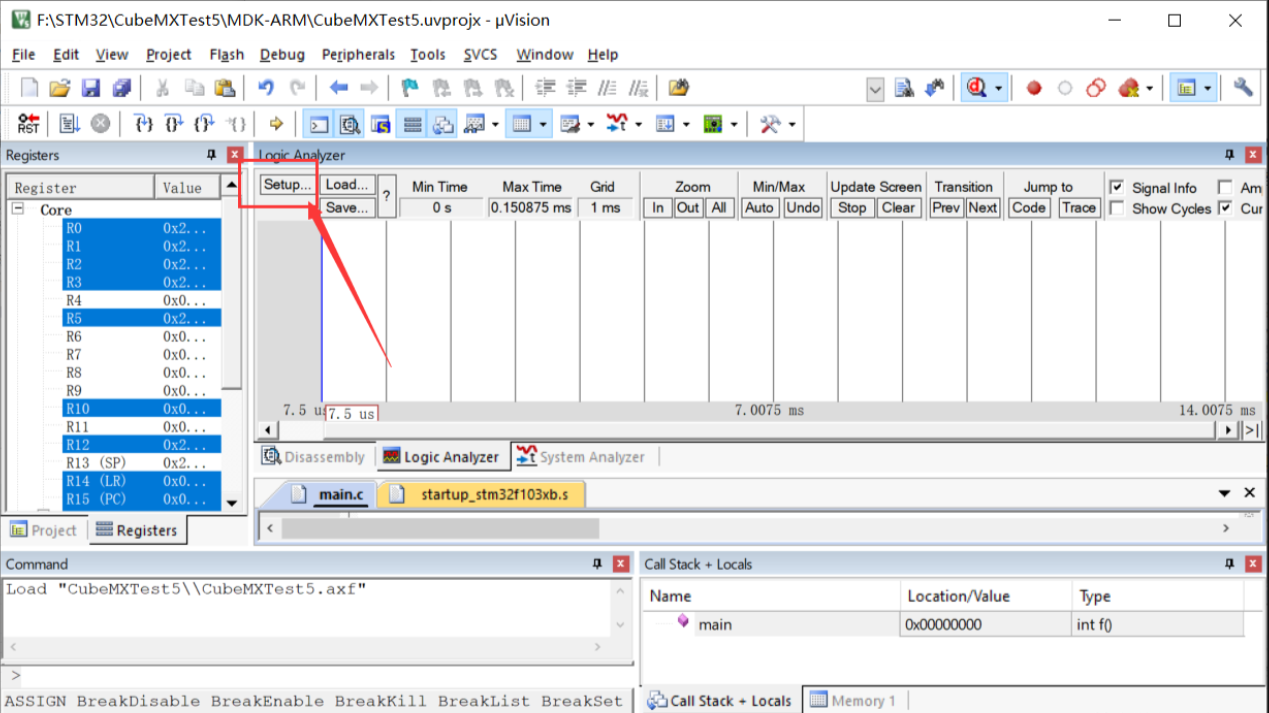Screen dimensions: 1269x713
Task: Click the Min/Max Auto button
Action: coord(759,208)
